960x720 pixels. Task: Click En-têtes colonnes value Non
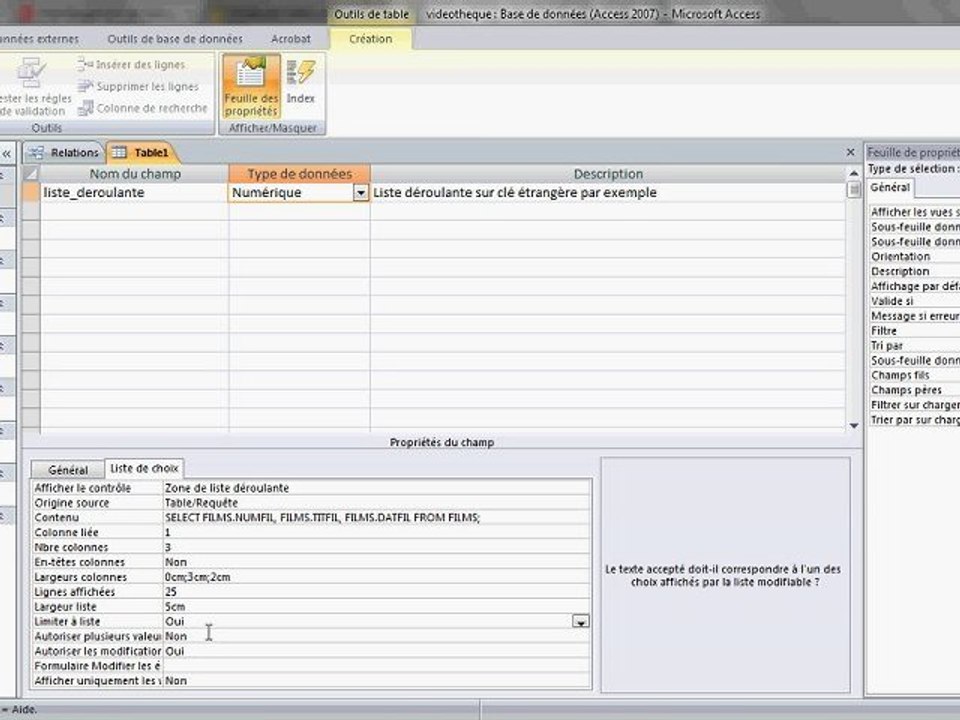(x=377, y=562)
